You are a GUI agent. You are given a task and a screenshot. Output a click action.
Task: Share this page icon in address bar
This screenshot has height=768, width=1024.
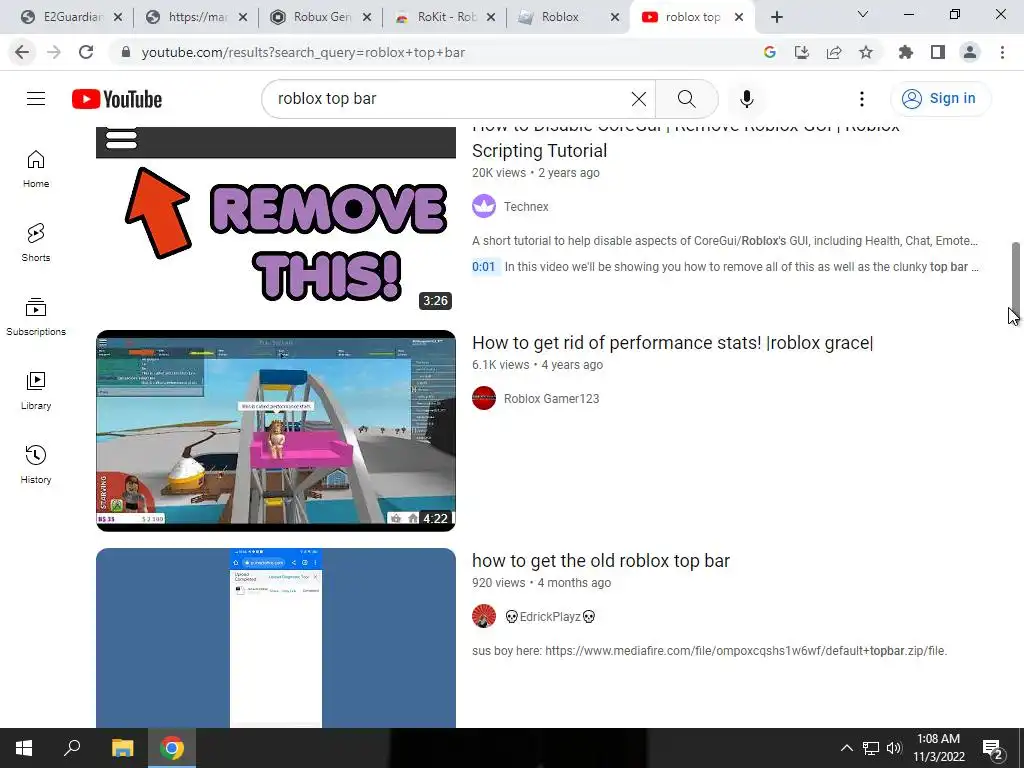coord(834,52)
